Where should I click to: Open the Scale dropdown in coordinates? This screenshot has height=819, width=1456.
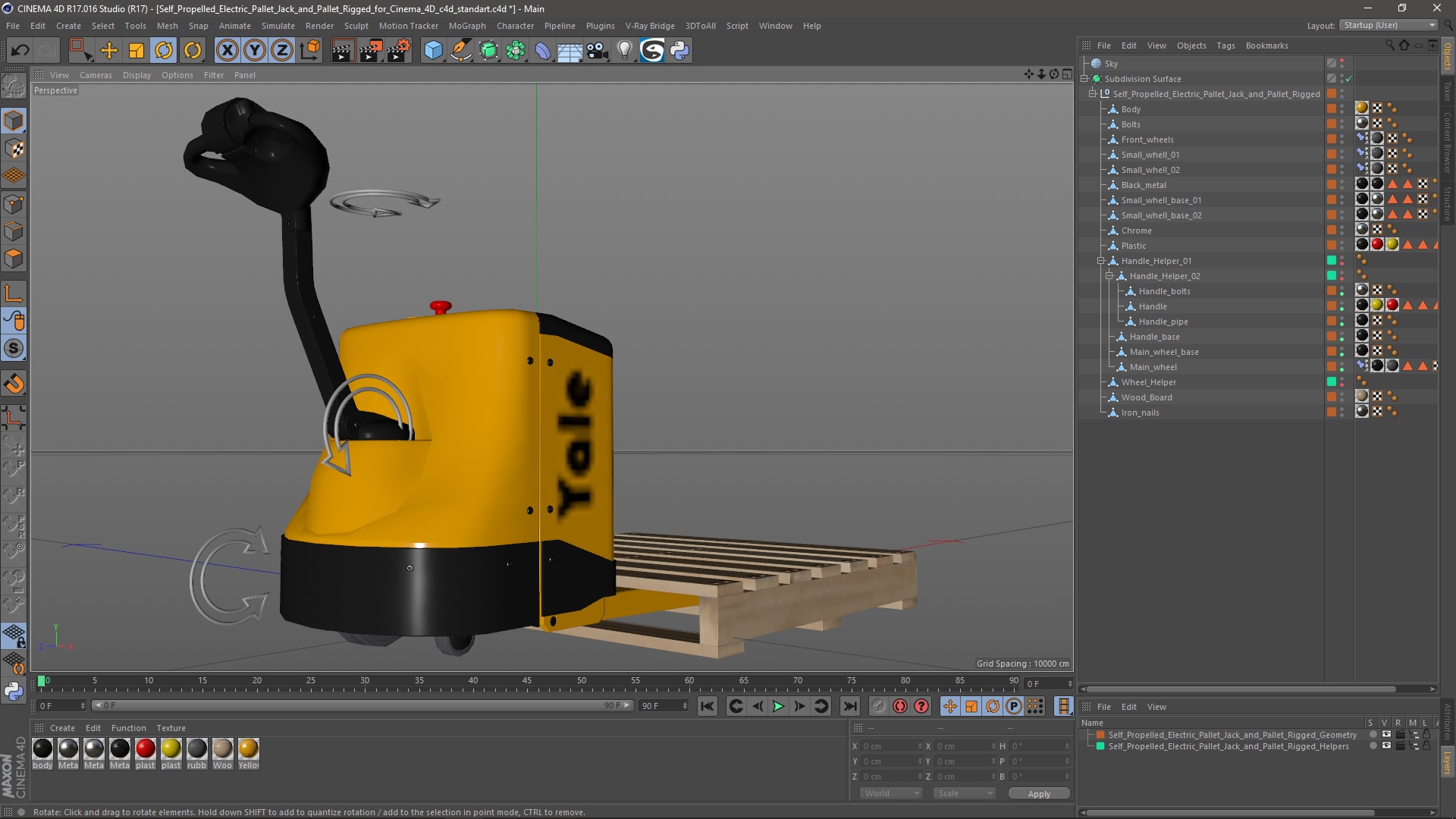click(964, 793)
